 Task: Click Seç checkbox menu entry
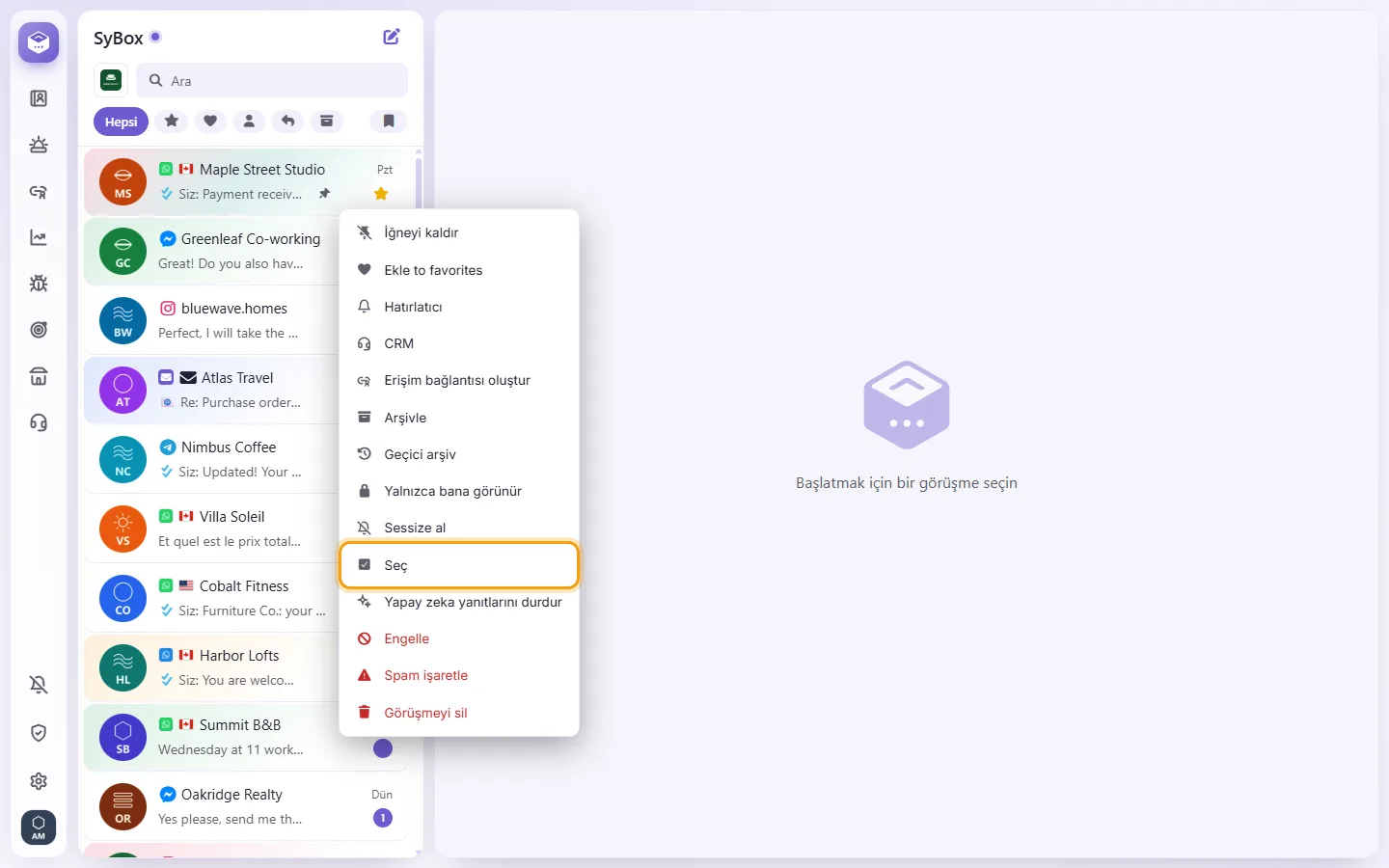[x=459, y=565]
